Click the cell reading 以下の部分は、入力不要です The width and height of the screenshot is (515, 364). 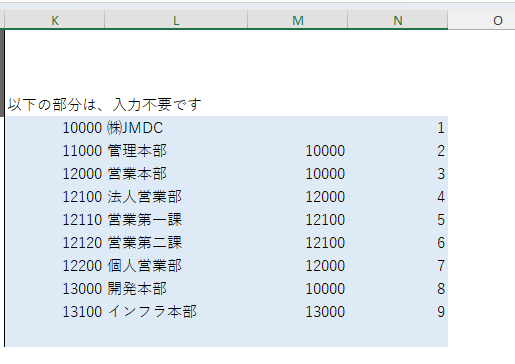(x=105, y=105)
